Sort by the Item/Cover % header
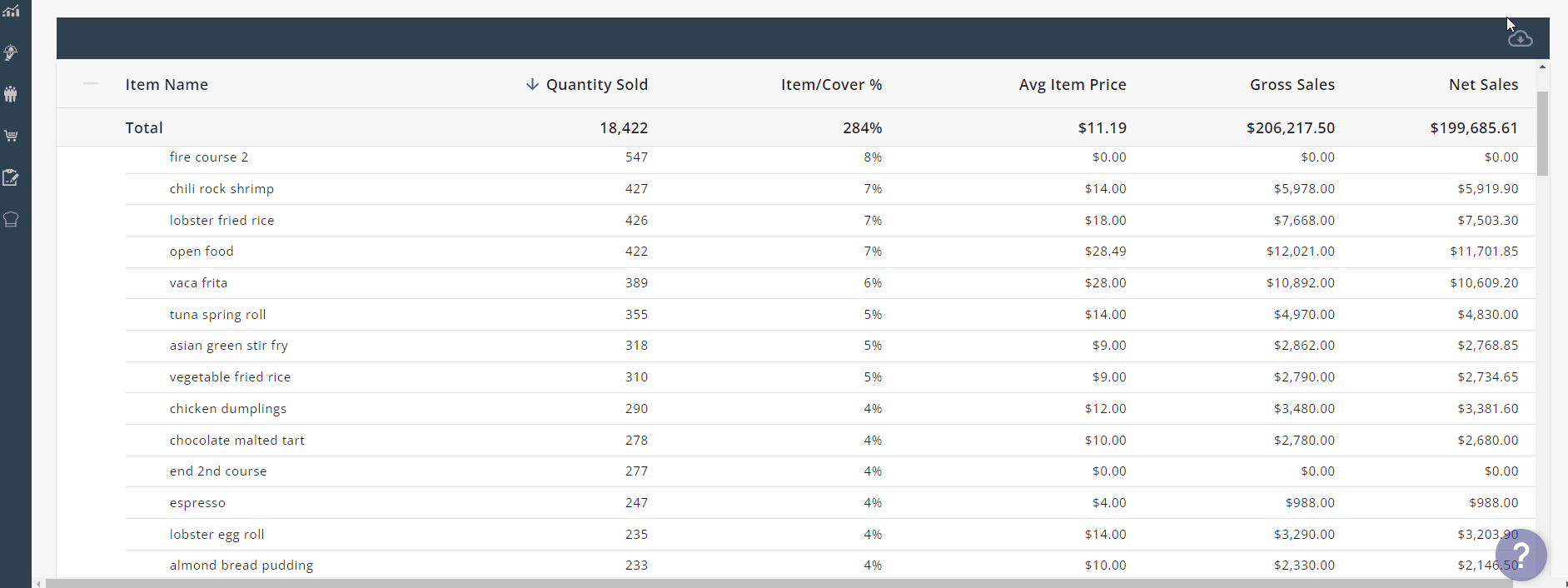 (x=831, y=84)
